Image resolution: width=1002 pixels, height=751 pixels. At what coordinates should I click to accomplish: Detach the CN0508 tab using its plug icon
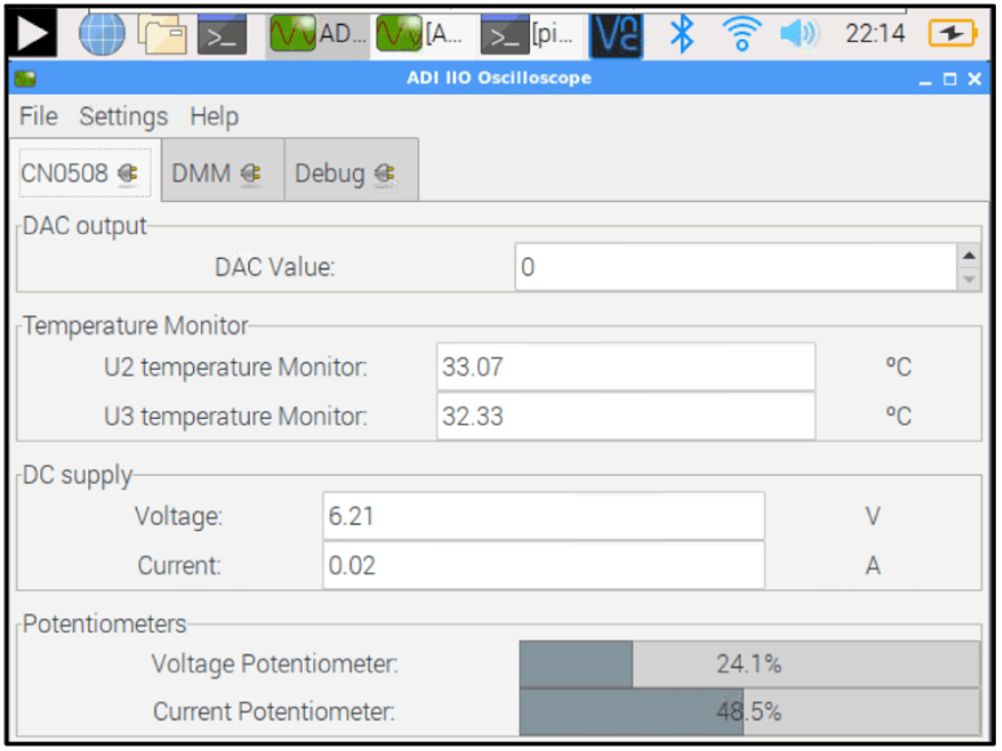tap(127, 174)
